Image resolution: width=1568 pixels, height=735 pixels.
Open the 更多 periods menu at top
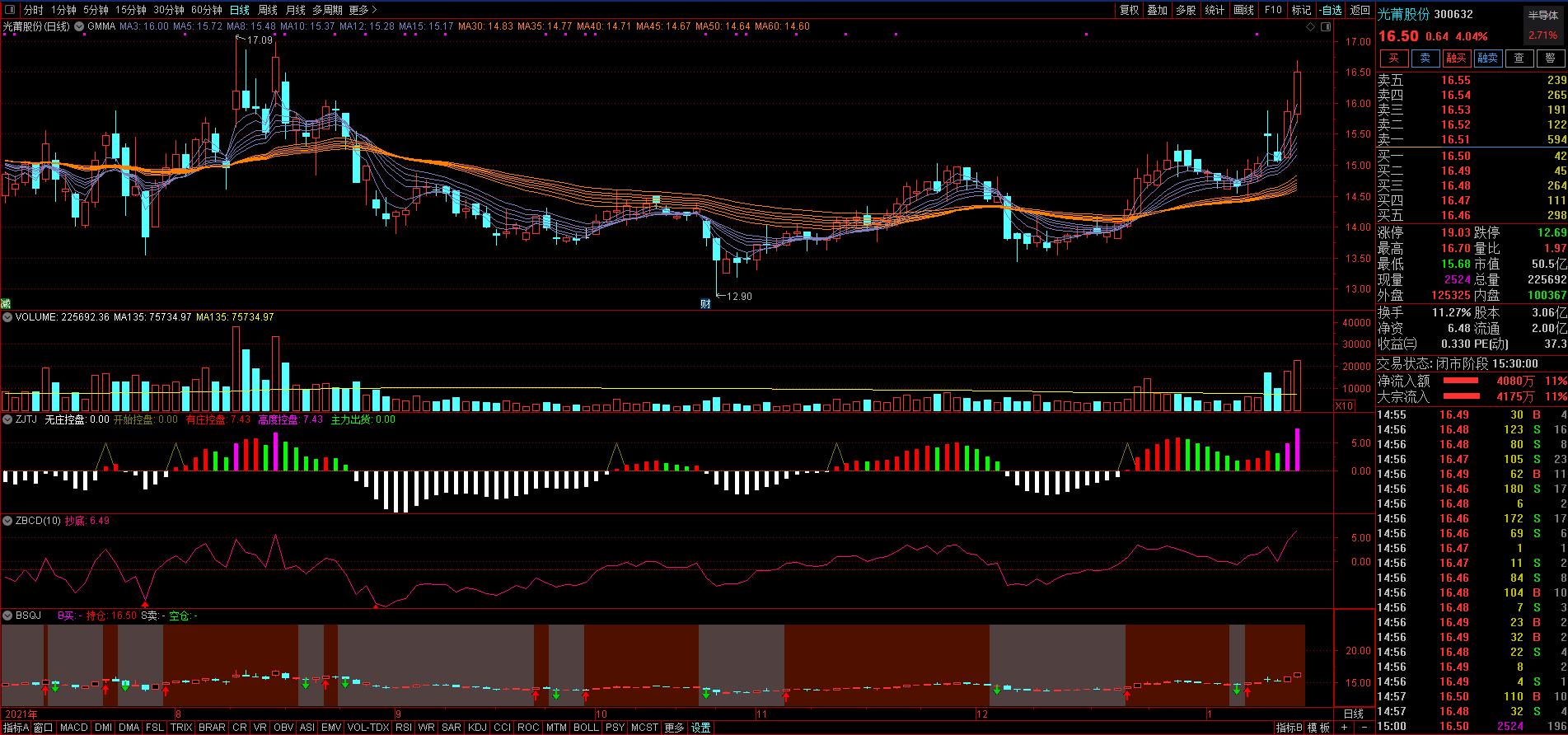tap(363, 10)
